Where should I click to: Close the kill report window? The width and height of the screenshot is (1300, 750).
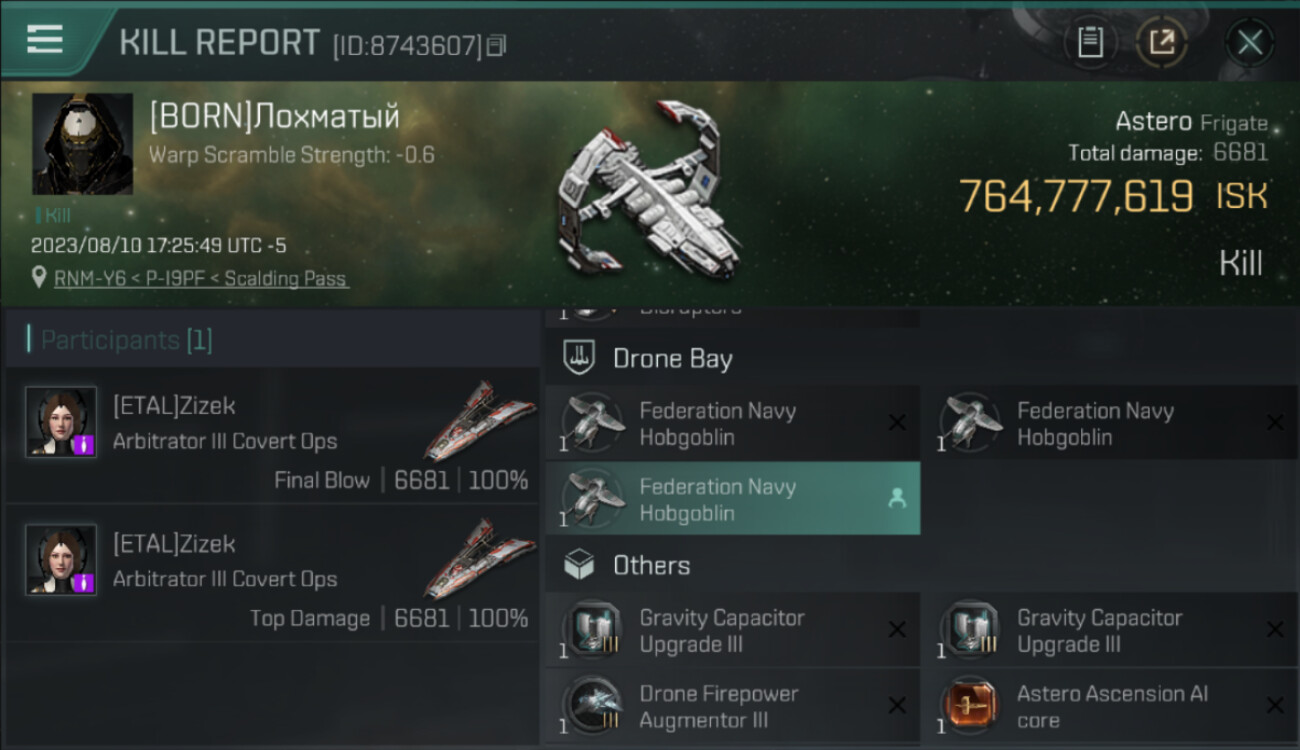[x=1249, y=42]
